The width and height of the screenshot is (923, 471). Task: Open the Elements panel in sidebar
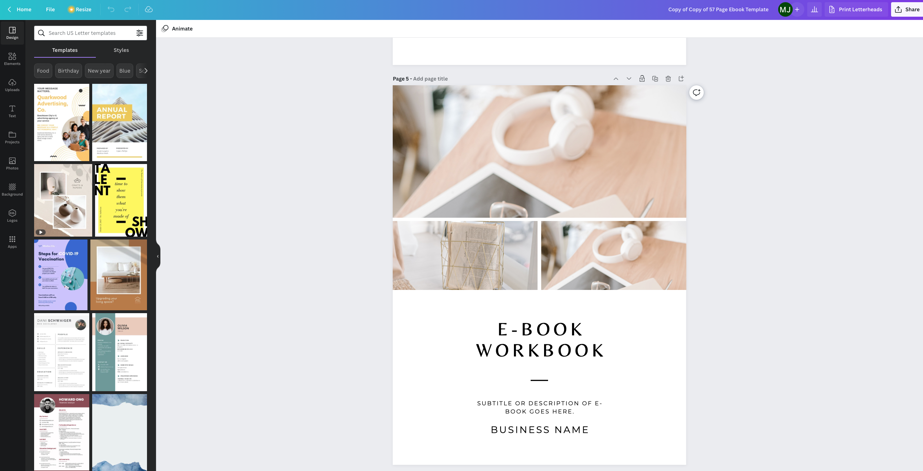(12, 59)
